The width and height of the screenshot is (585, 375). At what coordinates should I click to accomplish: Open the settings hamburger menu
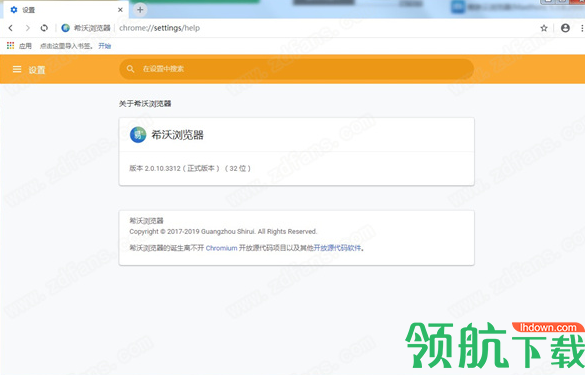17,69
